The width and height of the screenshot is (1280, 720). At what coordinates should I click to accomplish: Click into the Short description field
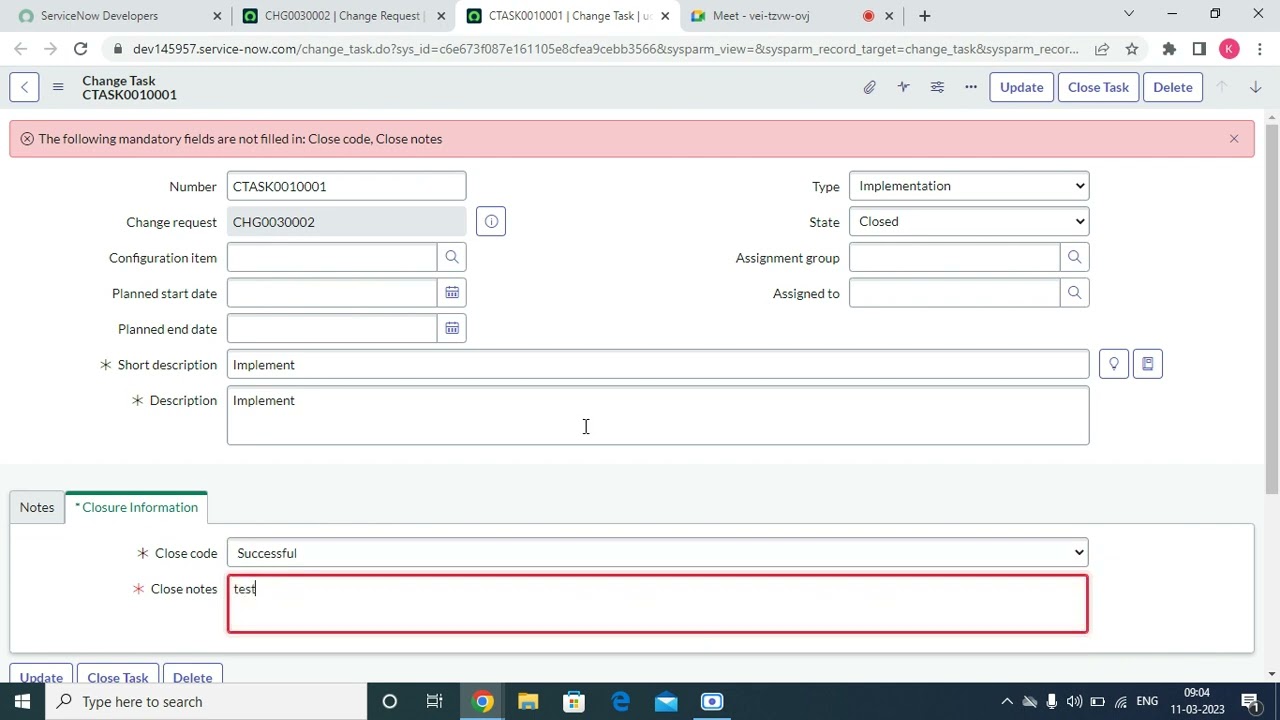click(x=658, y=364)
